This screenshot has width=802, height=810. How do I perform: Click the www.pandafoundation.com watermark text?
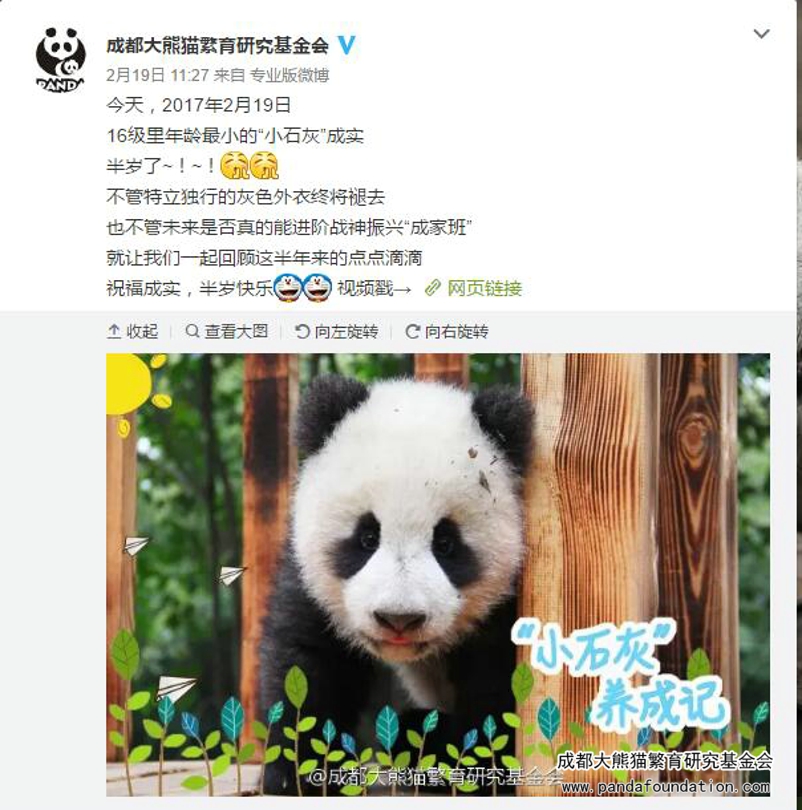tap(665, 787)
